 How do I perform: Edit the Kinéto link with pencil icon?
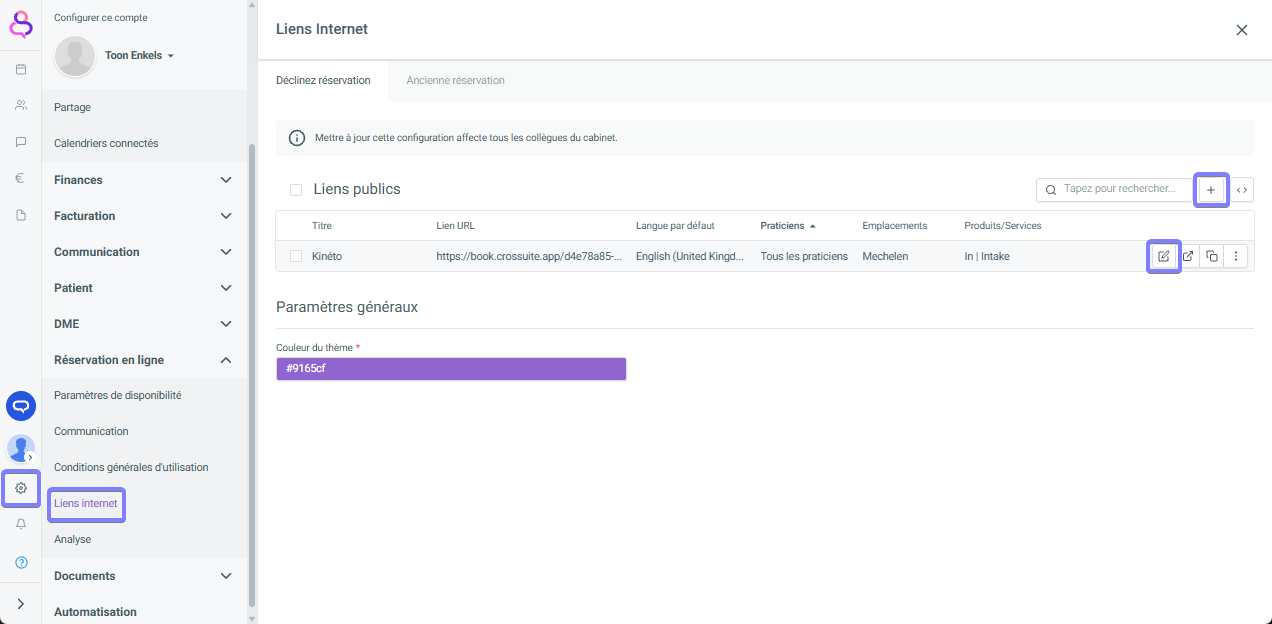point(1163,256)
